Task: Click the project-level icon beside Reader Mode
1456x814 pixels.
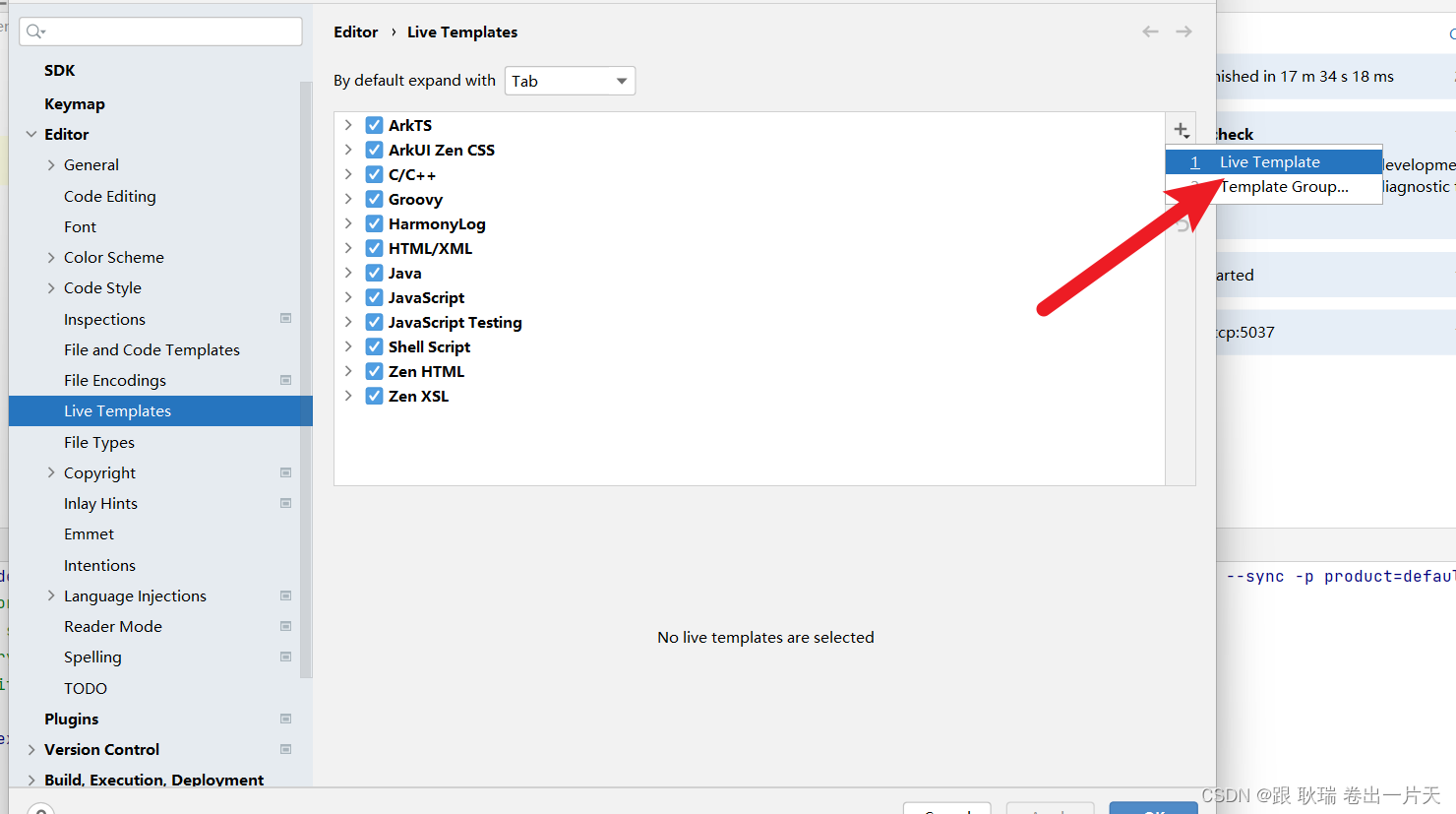Action: 285,626
